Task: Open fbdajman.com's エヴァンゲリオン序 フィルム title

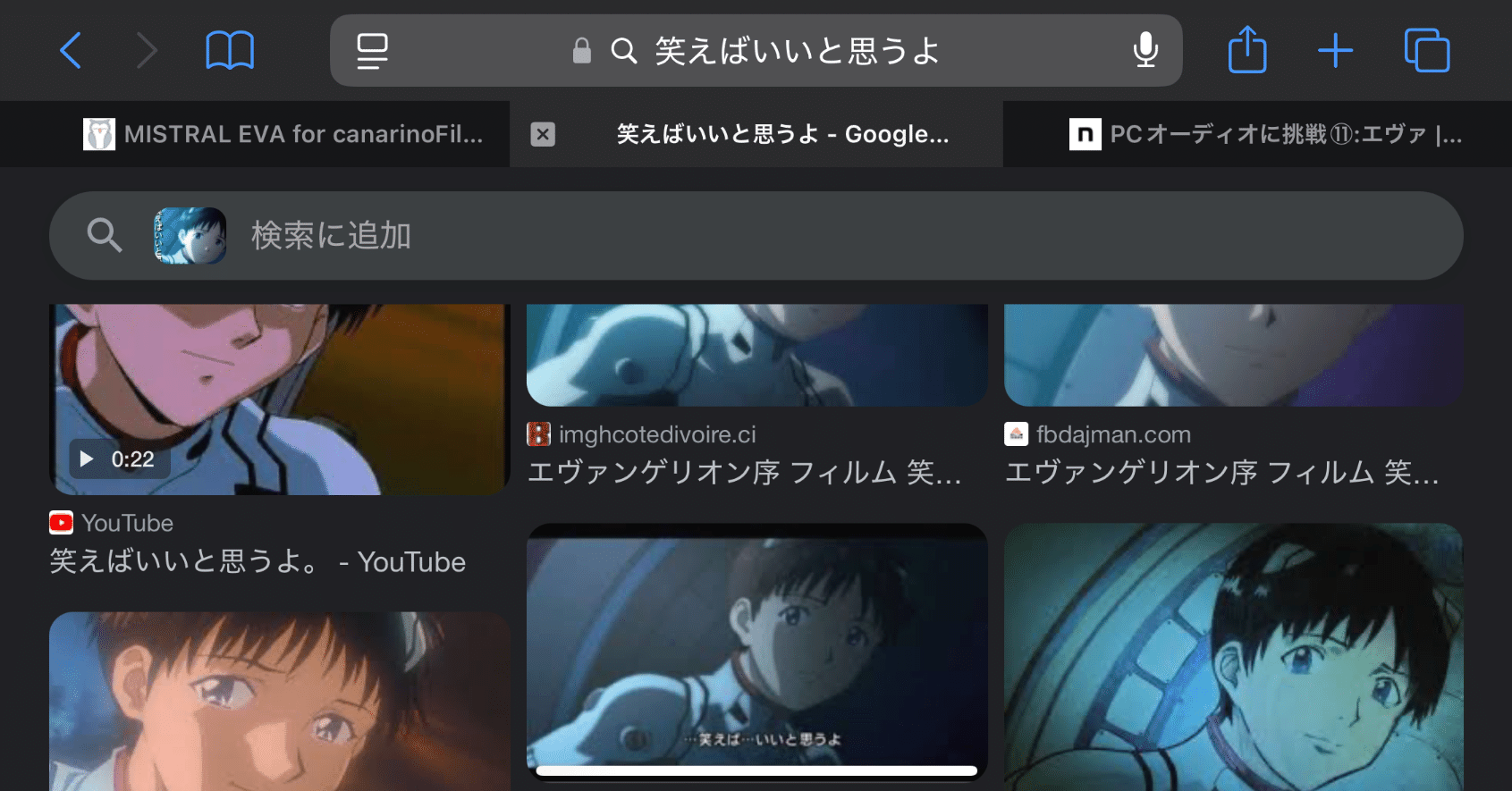Action: tap(1222, 472)
